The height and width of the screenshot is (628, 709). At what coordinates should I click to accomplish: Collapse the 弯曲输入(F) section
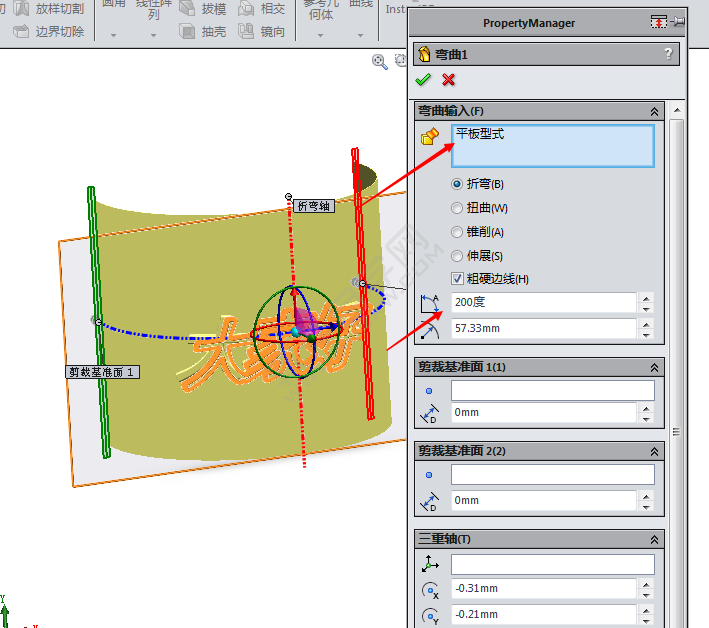[x=654, y=111]
